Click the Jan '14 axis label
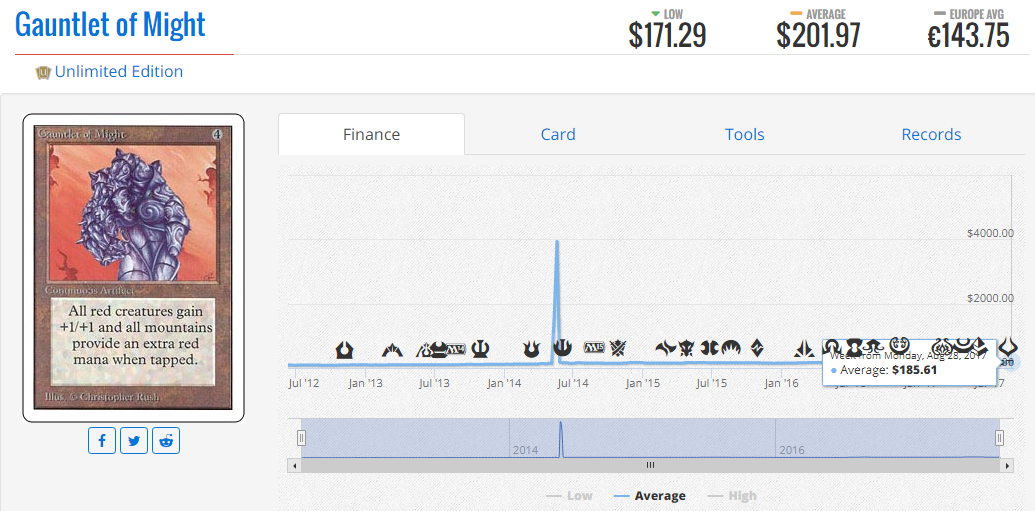 coord(504,382)
